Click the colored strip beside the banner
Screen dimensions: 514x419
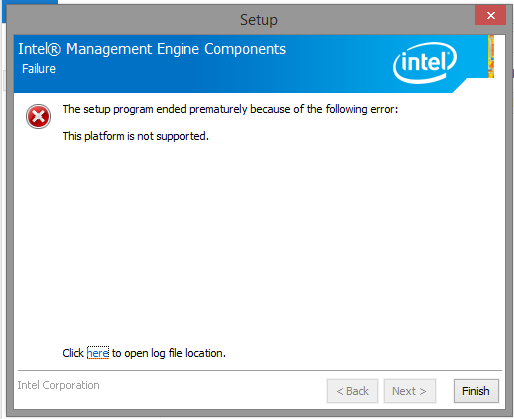click(491, 56)
